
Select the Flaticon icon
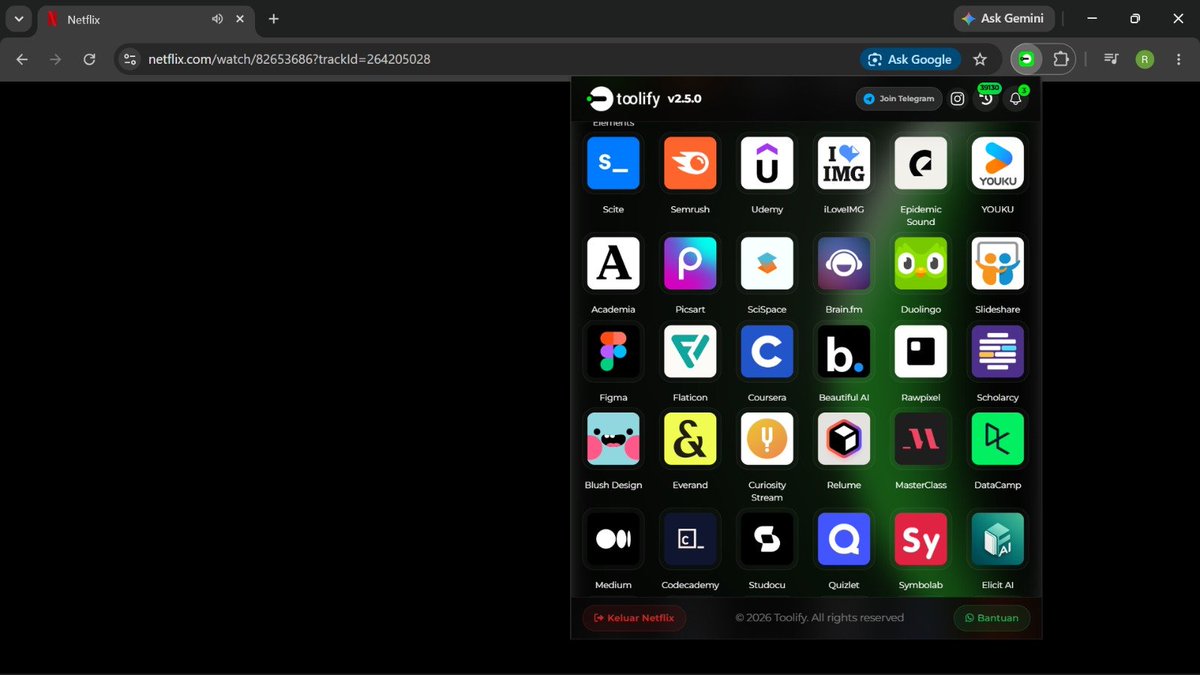coord(690,351)
